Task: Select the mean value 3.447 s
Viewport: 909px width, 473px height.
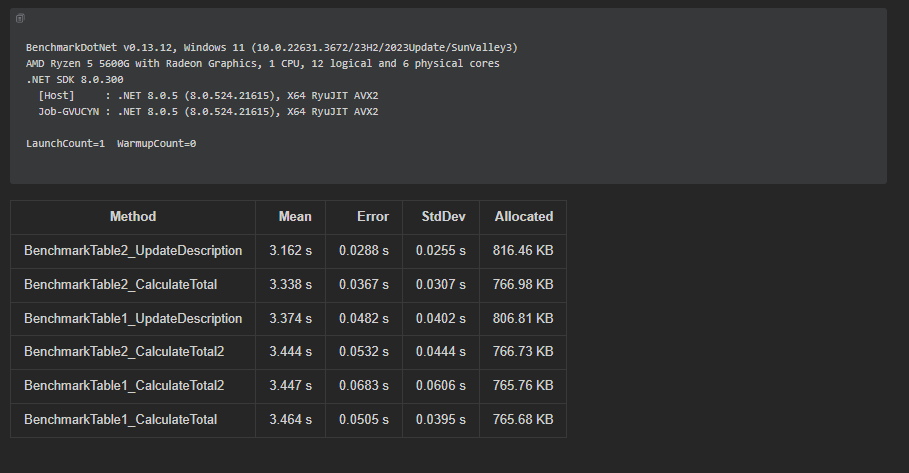Action: [290, 385]
